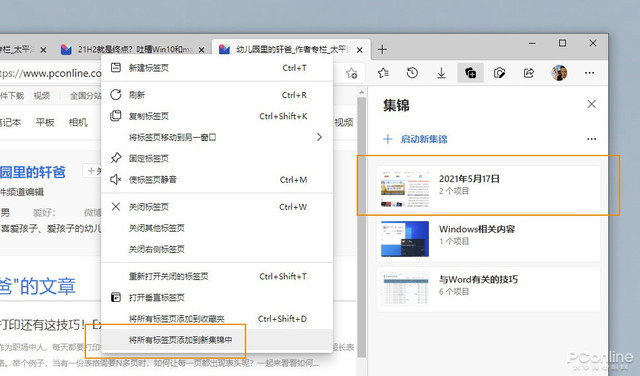This screenshot has width=640, height=376.
Task: Add this page to favorites star
Action: pyautogui.click(x=351, y=73)
